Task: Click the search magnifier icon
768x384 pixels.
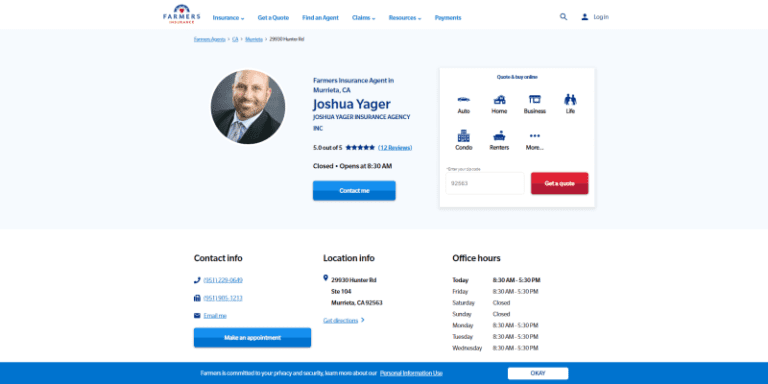Action: (563, 17)
